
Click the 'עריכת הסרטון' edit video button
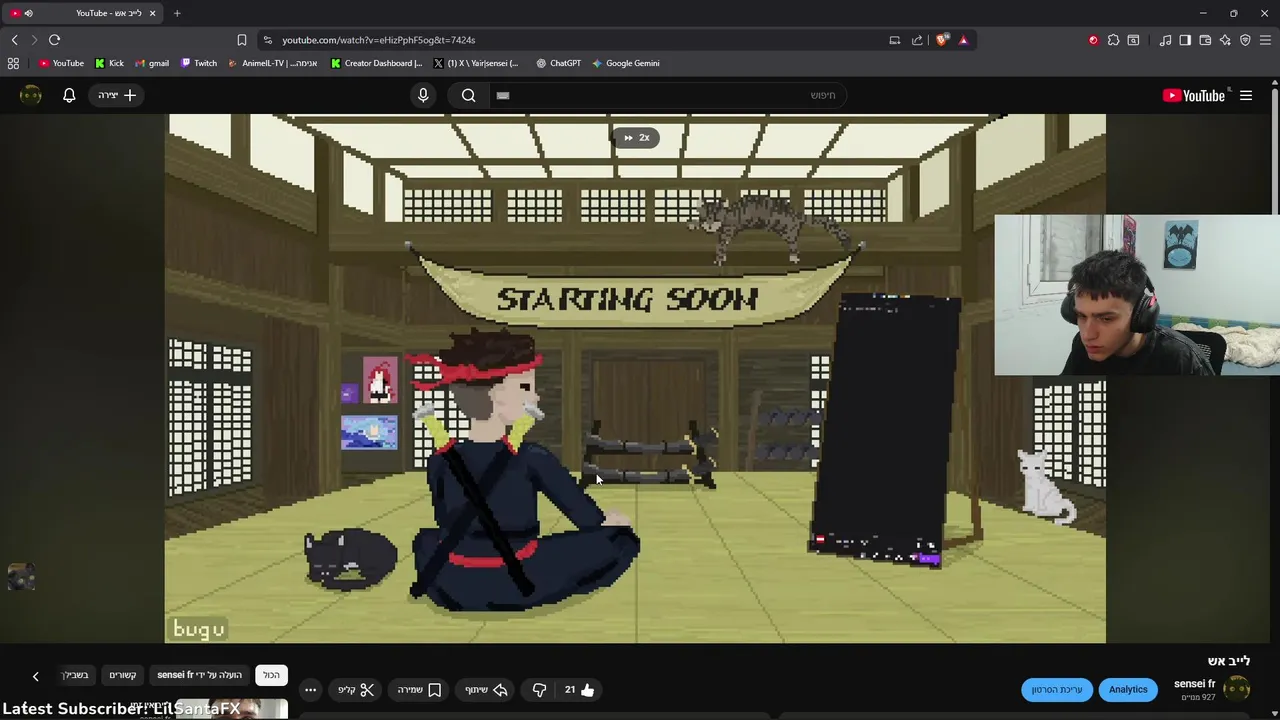pyautogui.click(x=1057, y=689)
